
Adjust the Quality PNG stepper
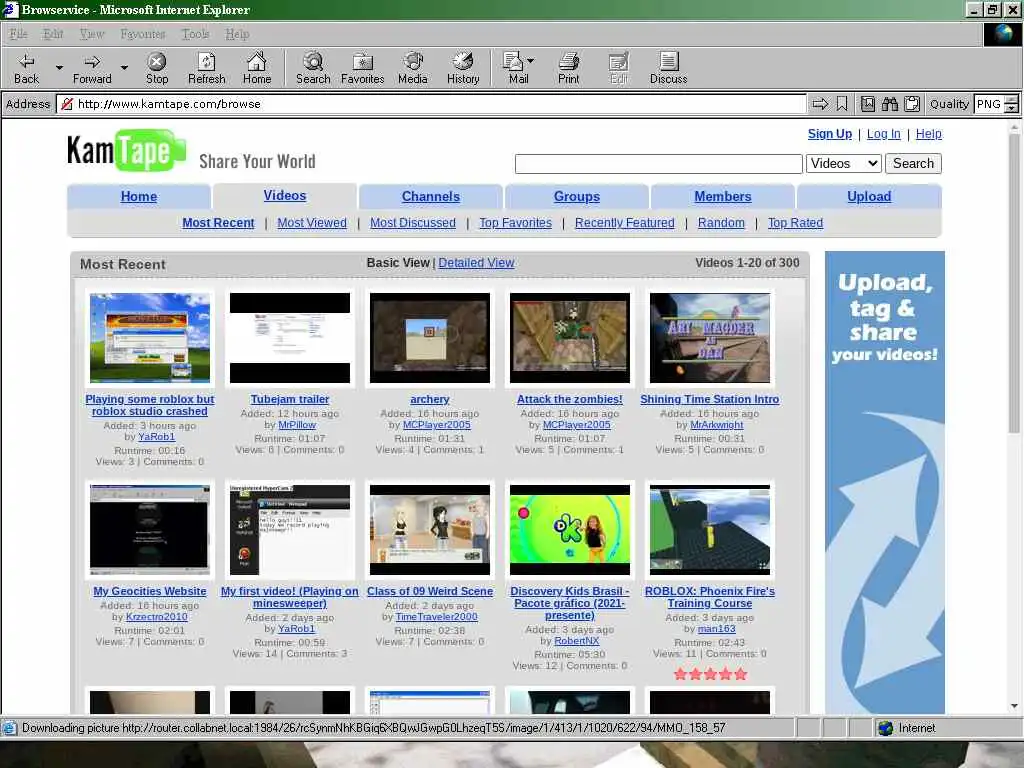(1011, 104)
